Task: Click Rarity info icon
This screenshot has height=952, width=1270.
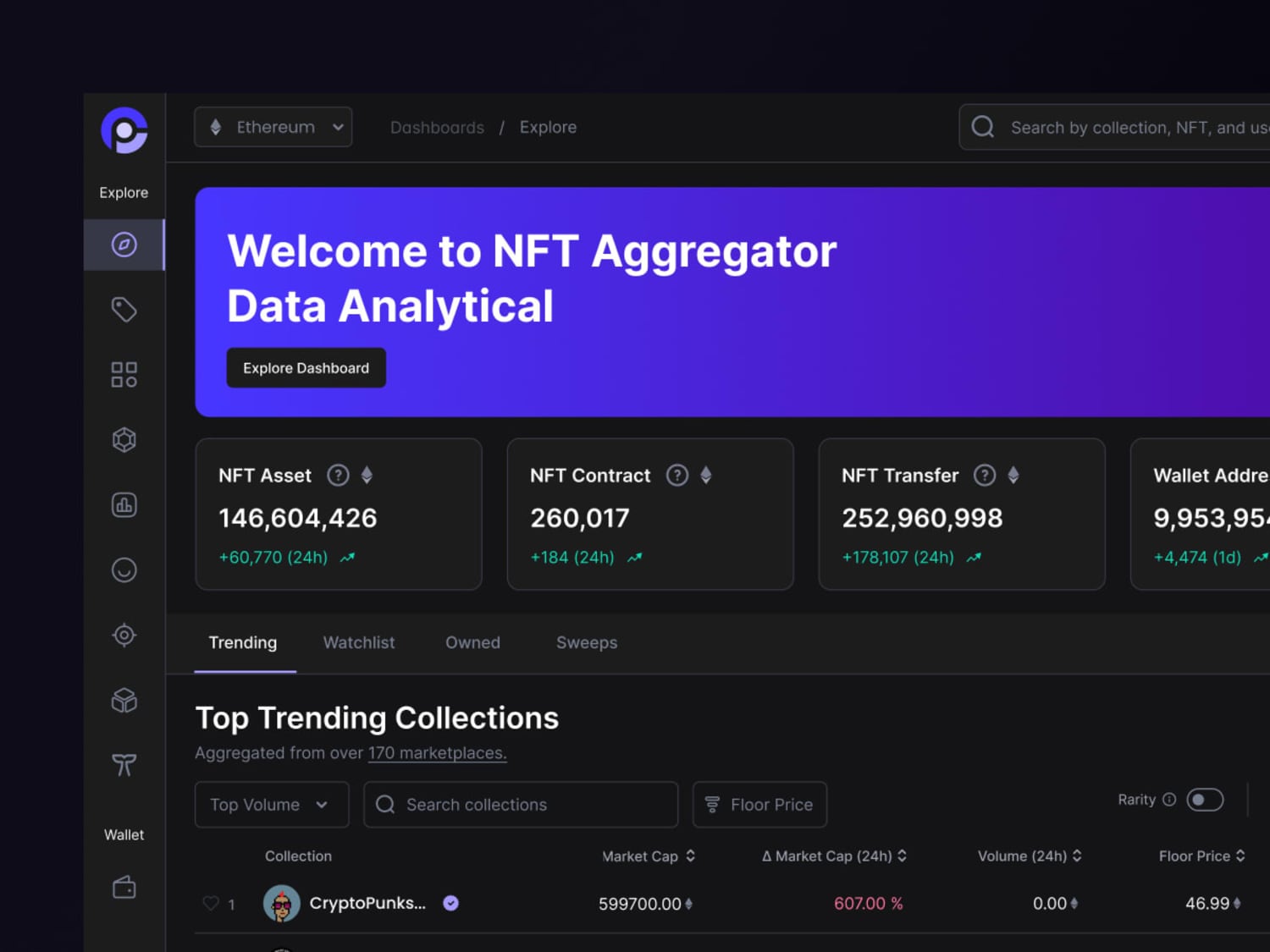Action: pyautogui.click(x=1169, y=800)
